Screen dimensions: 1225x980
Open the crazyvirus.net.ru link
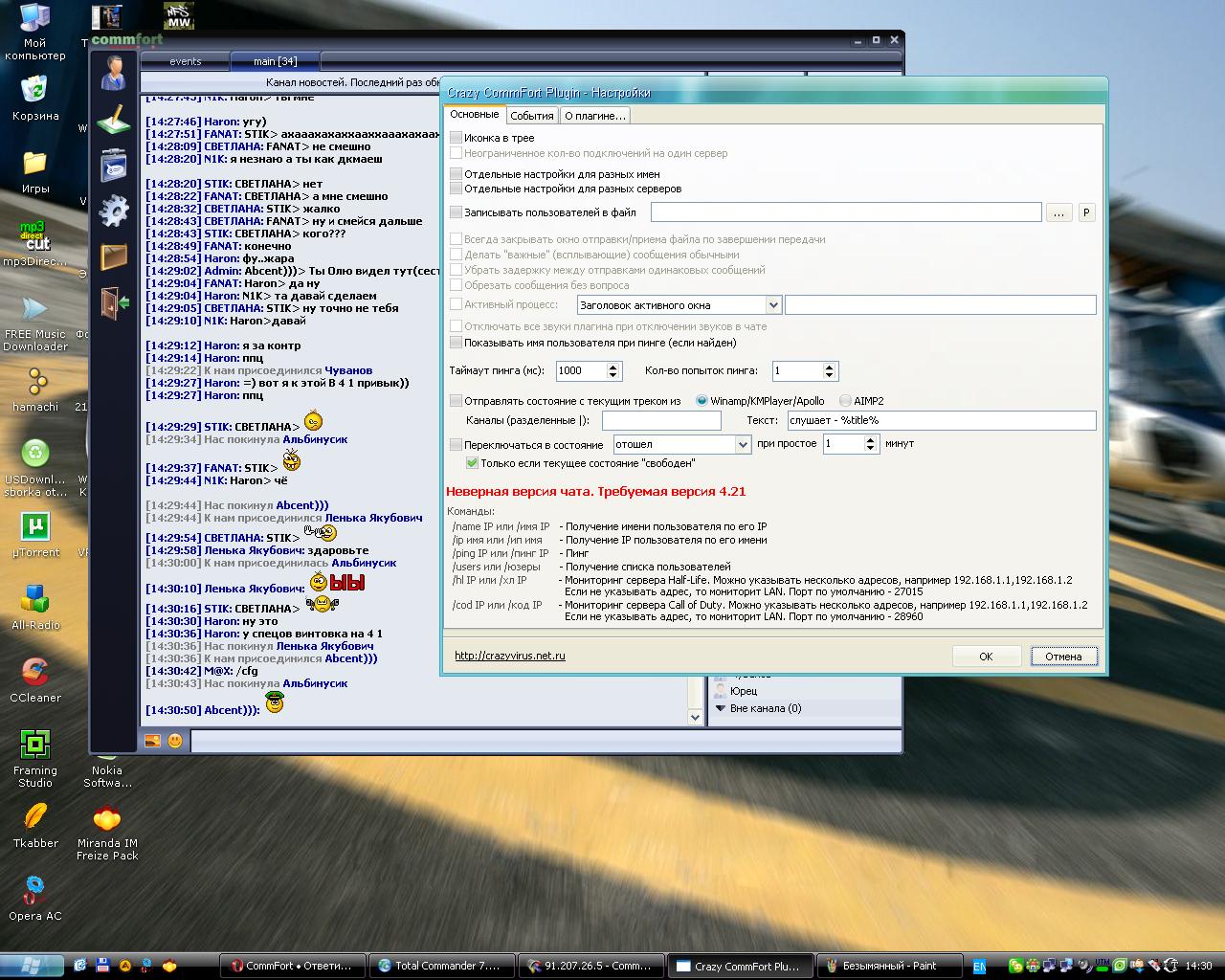coord(509,656)
